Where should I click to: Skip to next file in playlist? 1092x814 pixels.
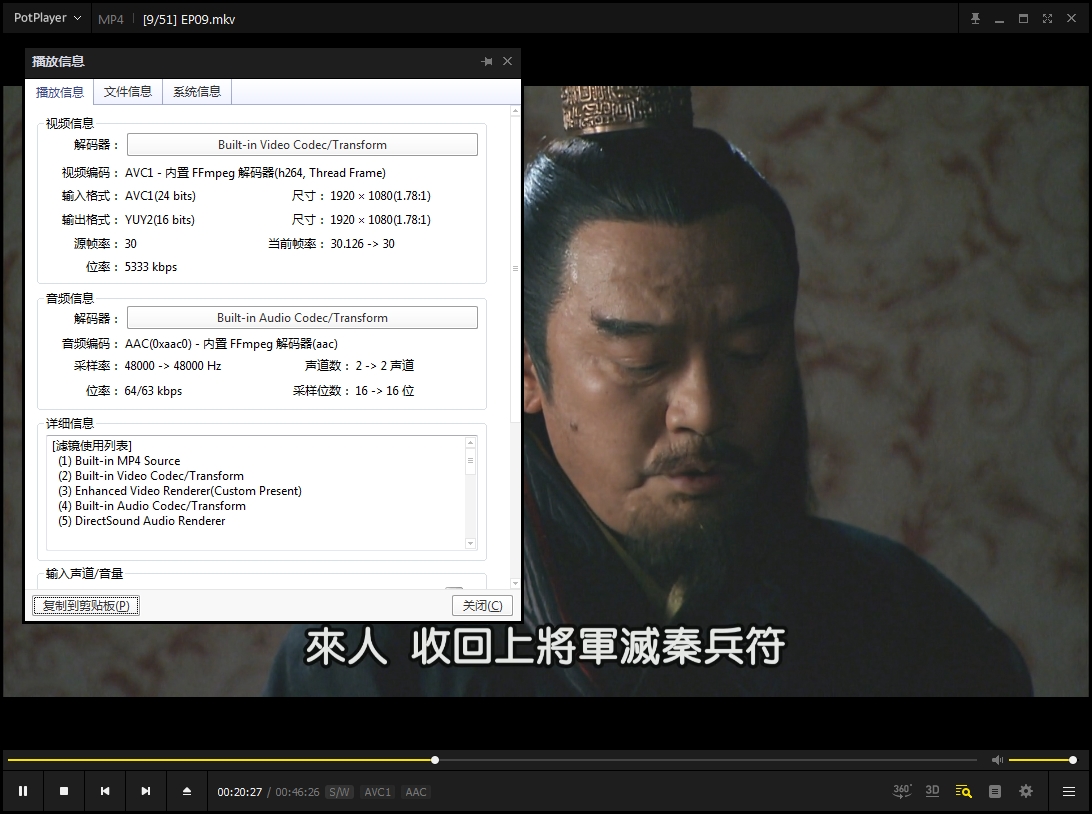(x=146, y=791)
